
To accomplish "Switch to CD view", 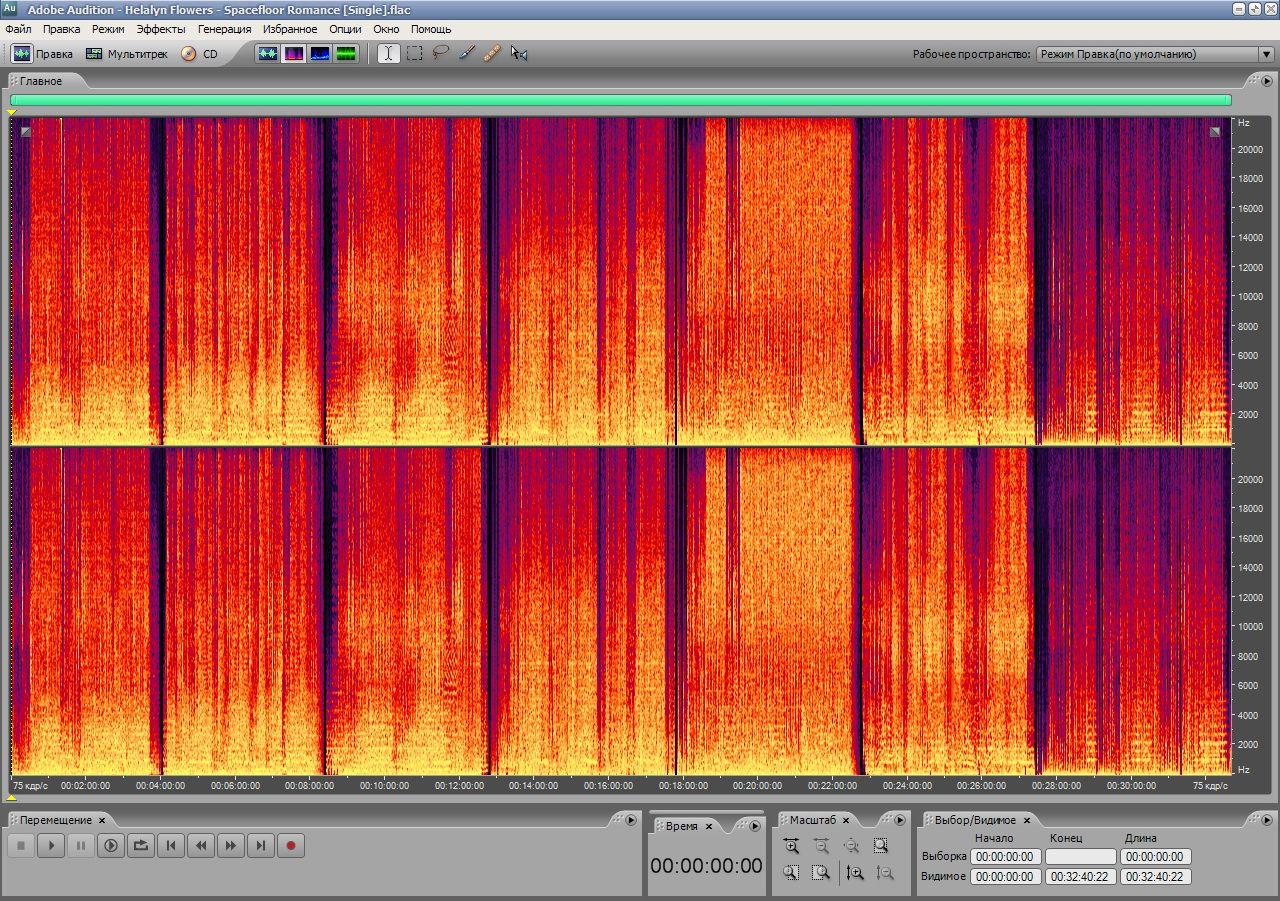I will coord(199,54).
